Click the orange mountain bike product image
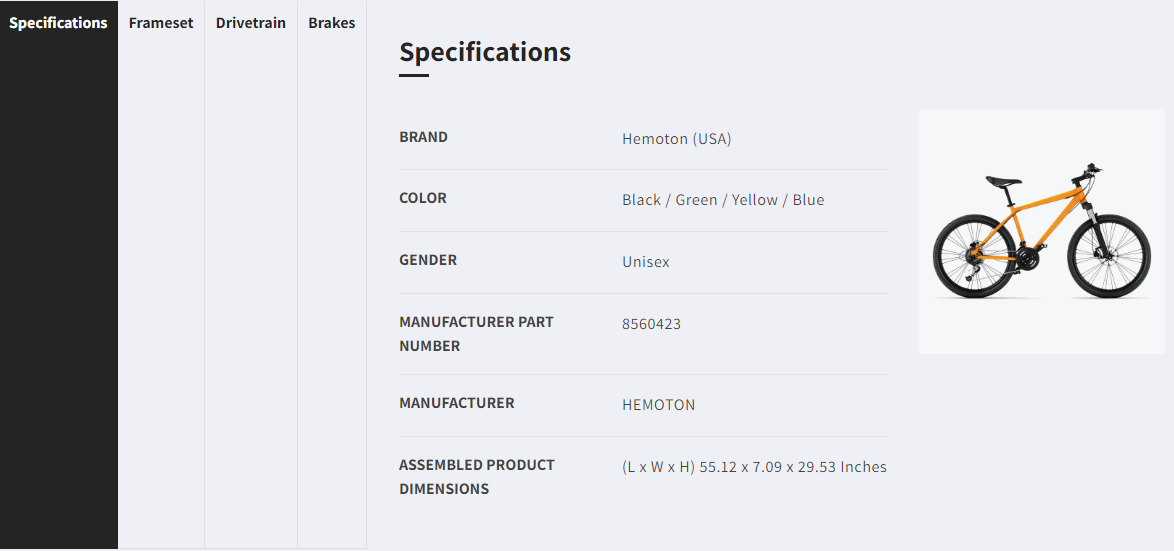This screenshot has height=551, width=1174. click(1041, 231)
